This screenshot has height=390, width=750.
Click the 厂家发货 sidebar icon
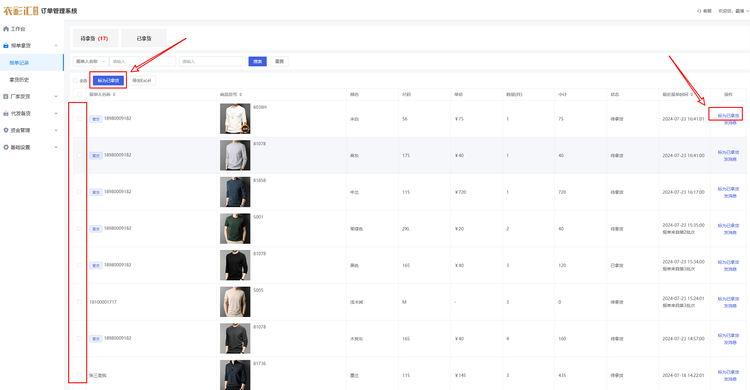click(6, 96)
